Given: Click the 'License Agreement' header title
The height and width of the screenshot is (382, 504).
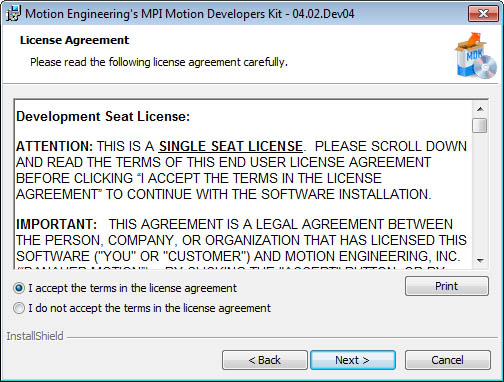Looking at the screenshot, I should [74, 40].
